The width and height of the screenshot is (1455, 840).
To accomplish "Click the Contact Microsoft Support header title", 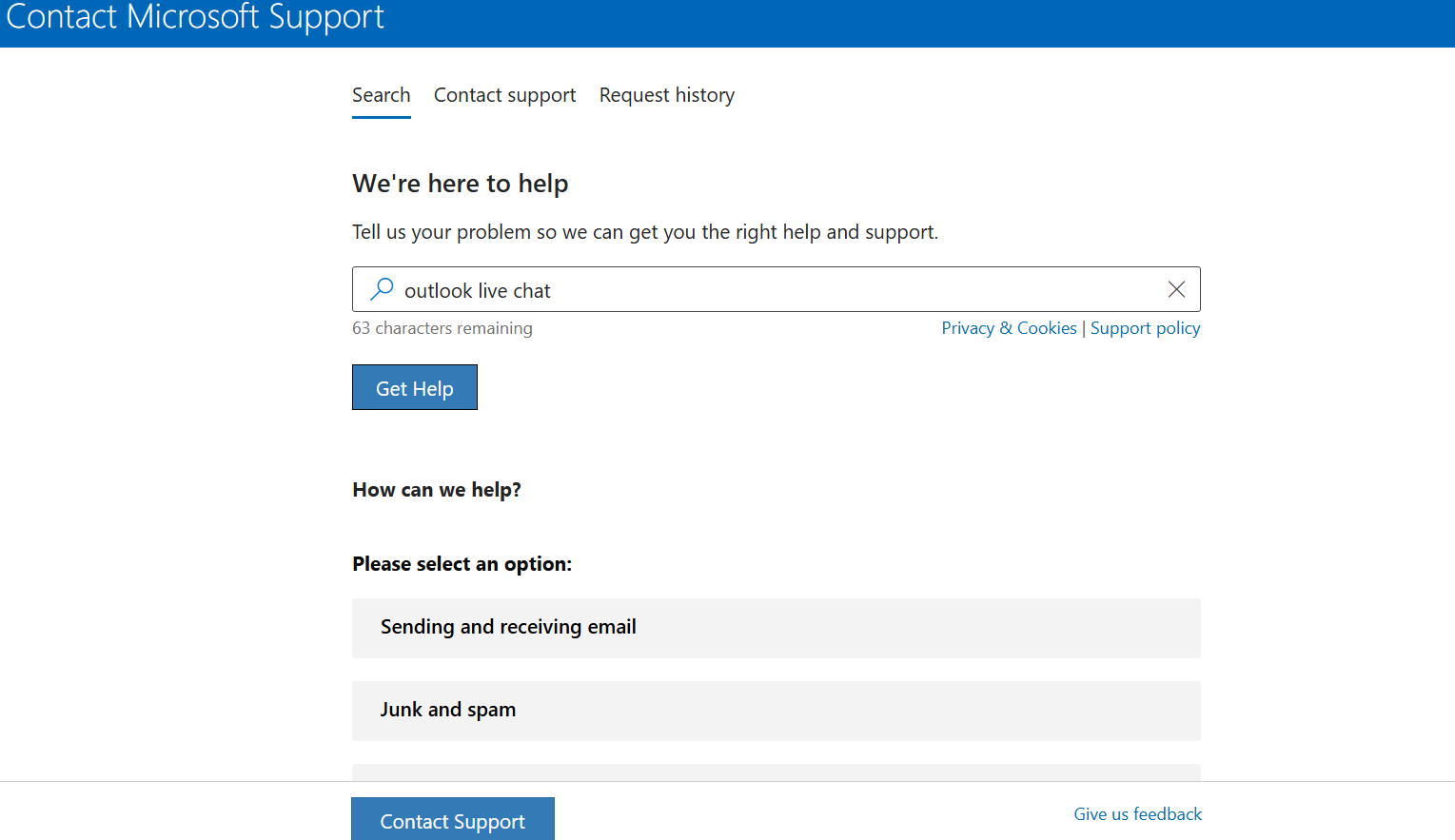I will click(x=195, y=17).
